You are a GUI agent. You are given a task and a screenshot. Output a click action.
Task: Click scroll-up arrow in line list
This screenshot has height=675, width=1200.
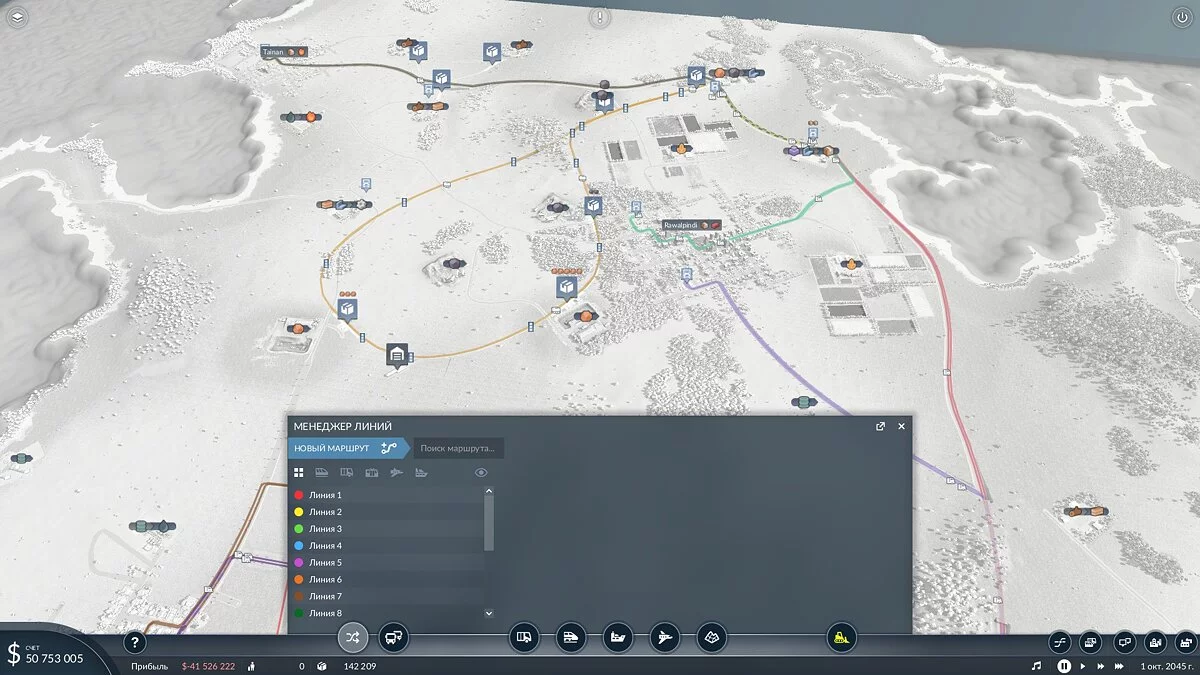[489, 491]
